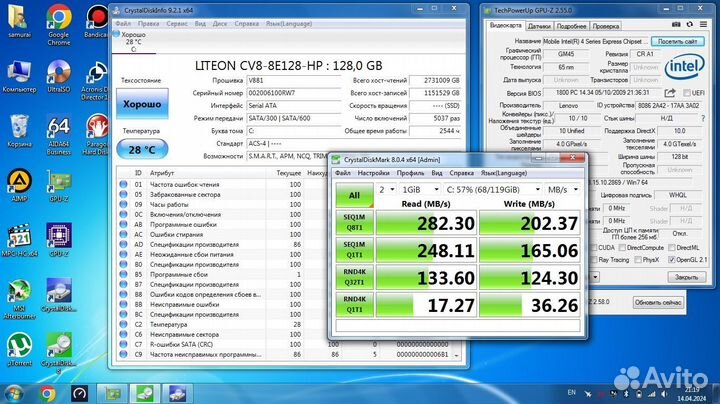Open Настройки menu in CrystalDiskMark
This screenshot has height=404, width=720.
tap(373, 173)
